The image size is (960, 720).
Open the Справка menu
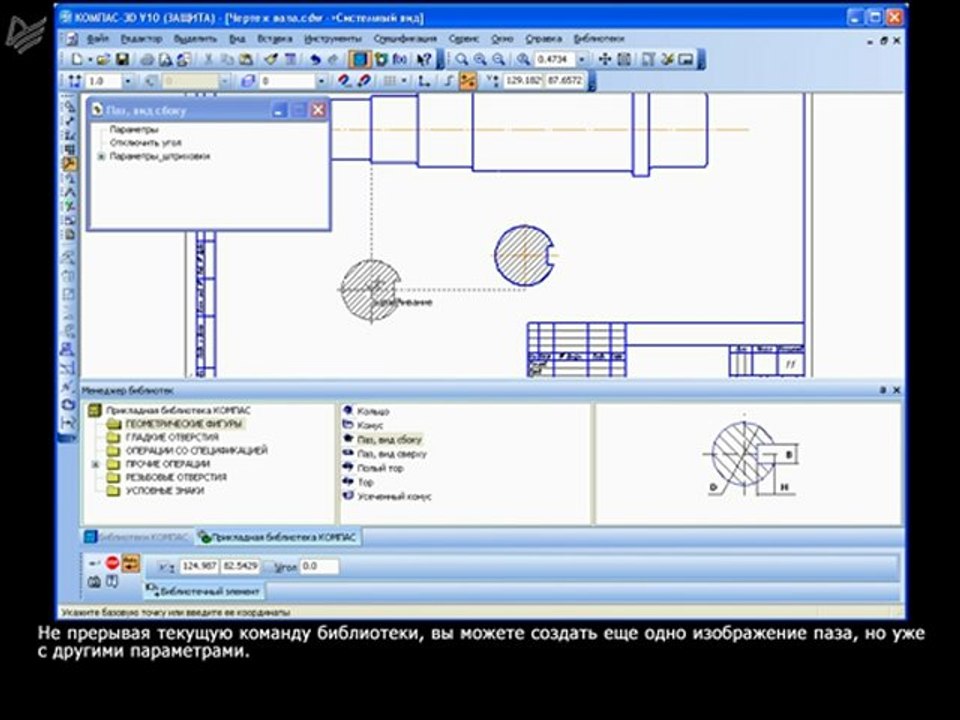pyautogui.click(x=543, y=39)
